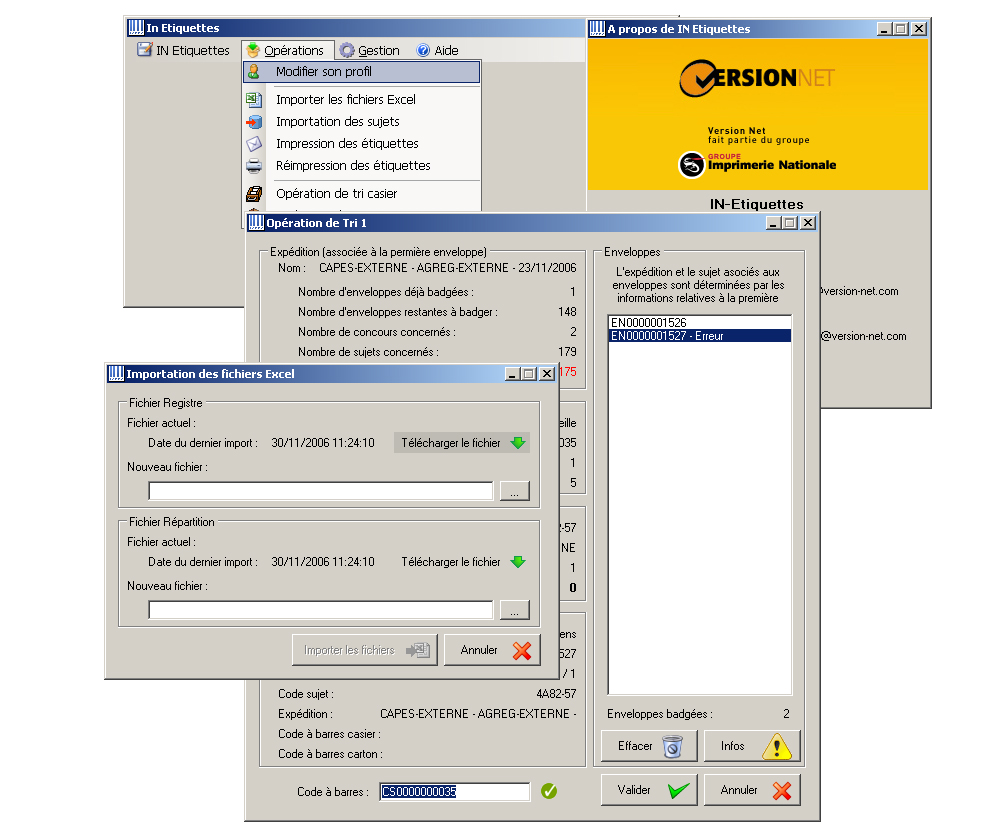The width and height of the screenshot is (1000, 830).
Task: Click the icon beside Opération de tri casier
Action: pyautogui.click(x=254, y=194)
